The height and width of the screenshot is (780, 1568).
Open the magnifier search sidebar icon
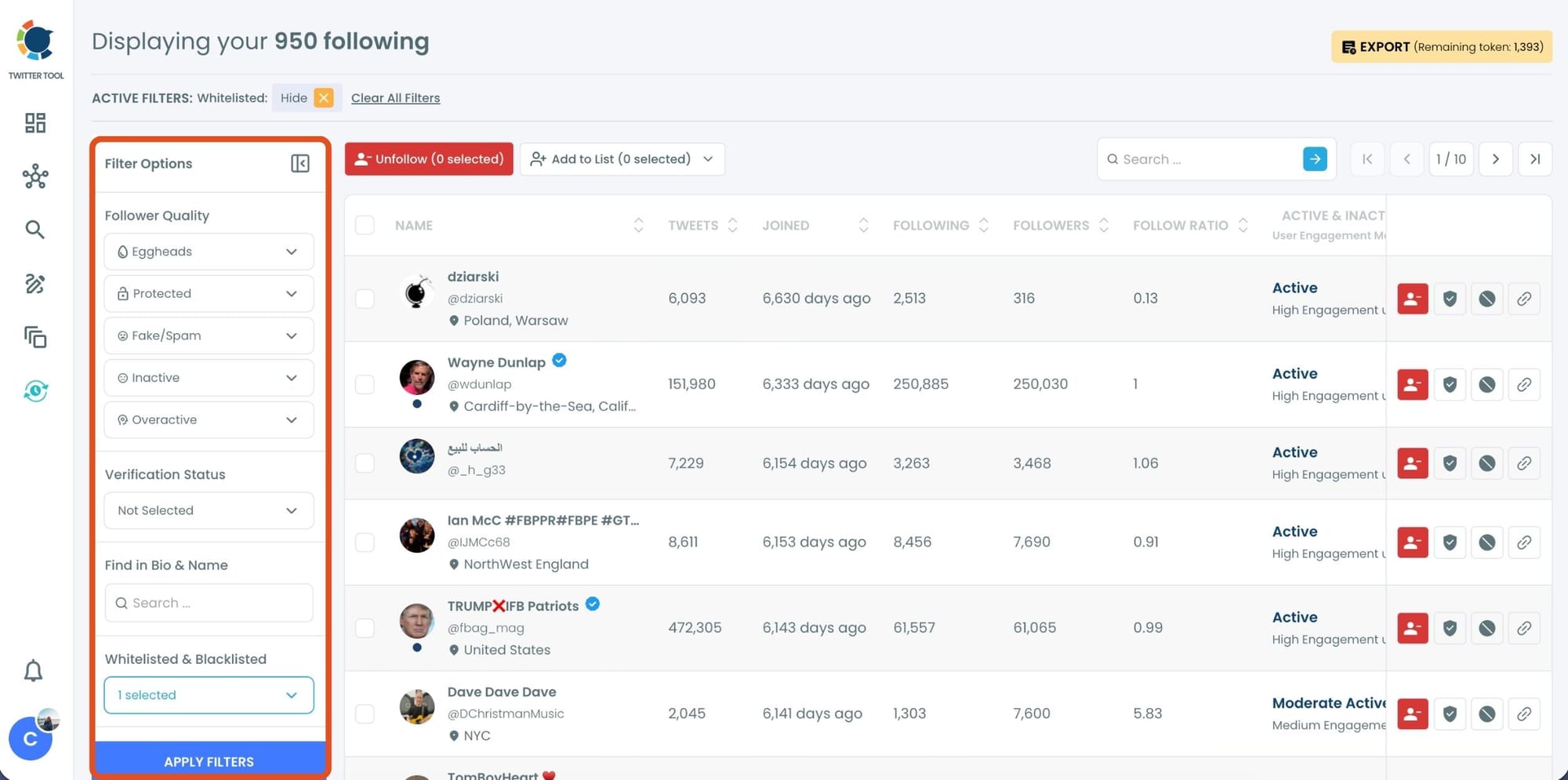[x=34, y=230]
